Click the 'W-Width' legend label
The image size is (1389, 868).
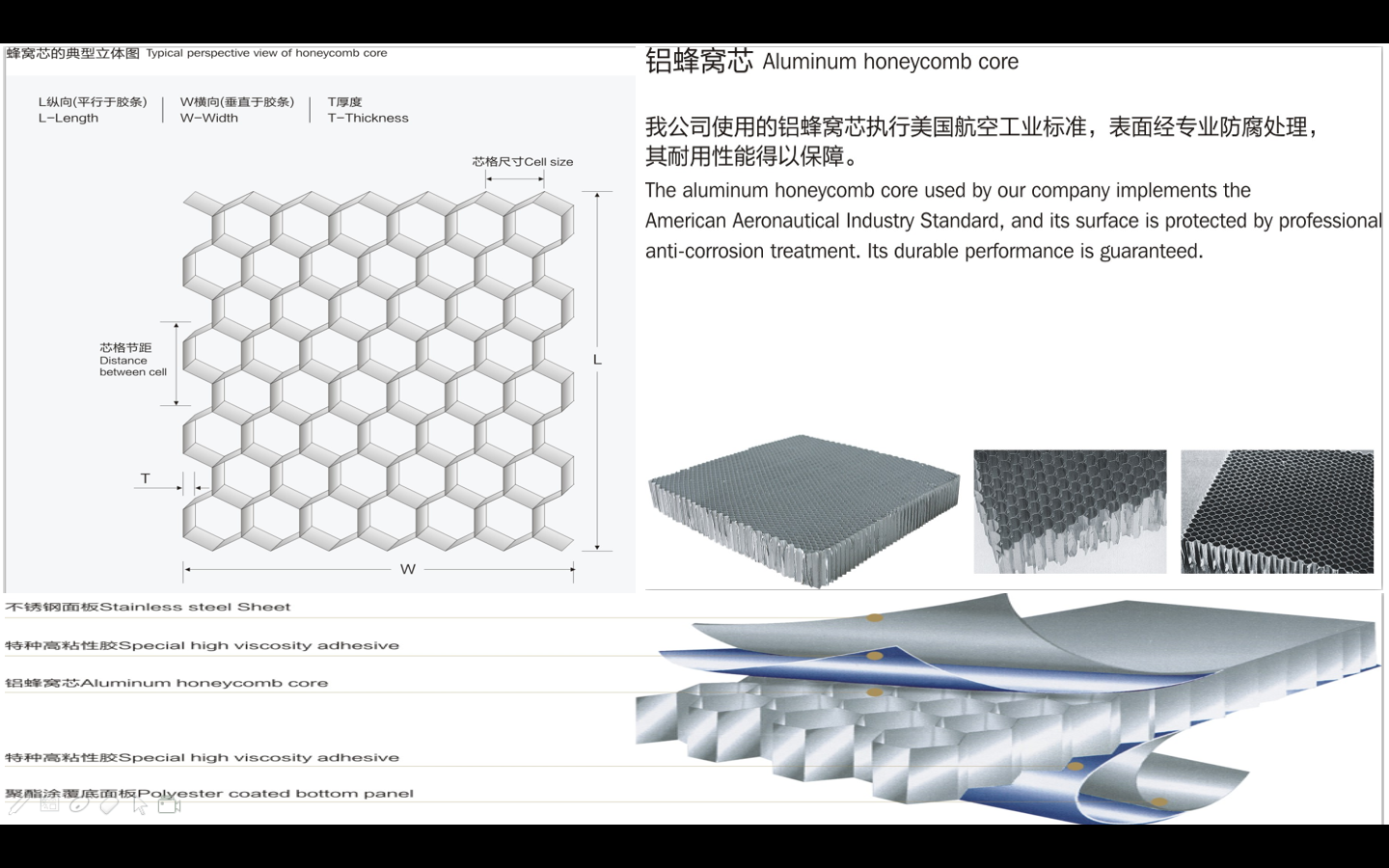[209, 118]
